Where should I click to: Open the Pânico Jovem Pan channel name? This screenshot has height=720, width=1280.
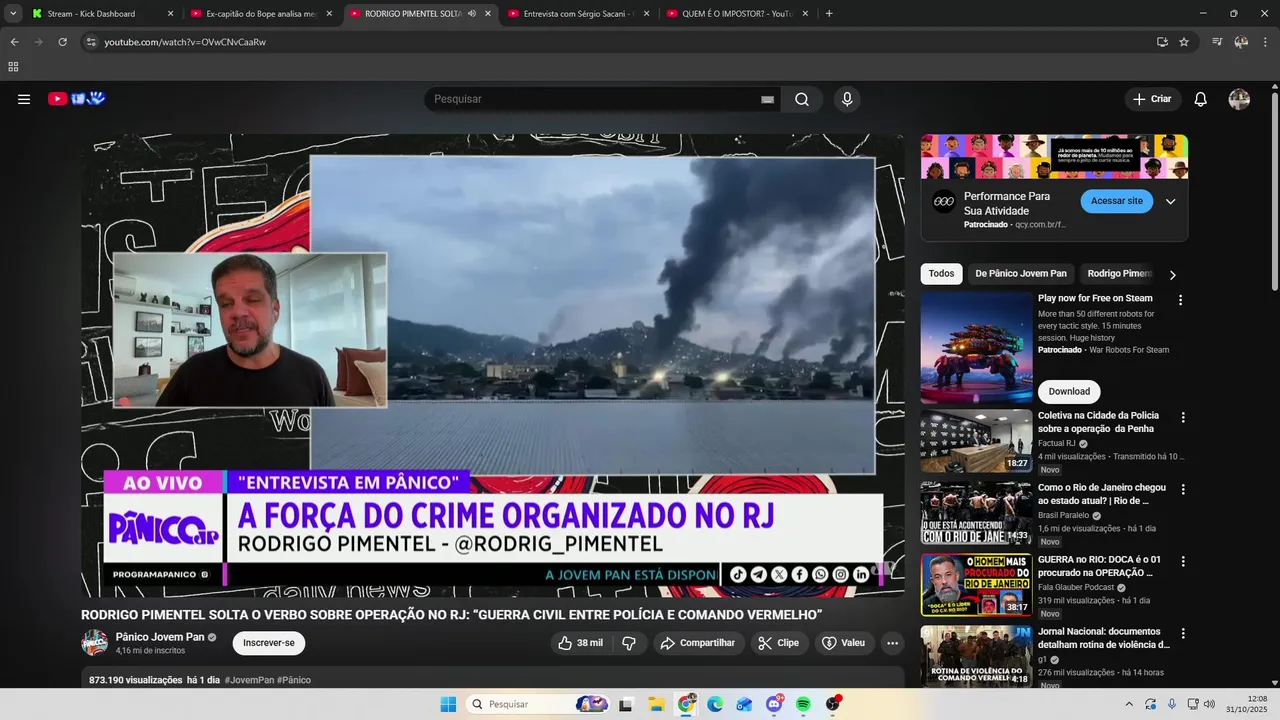point(160,637)
